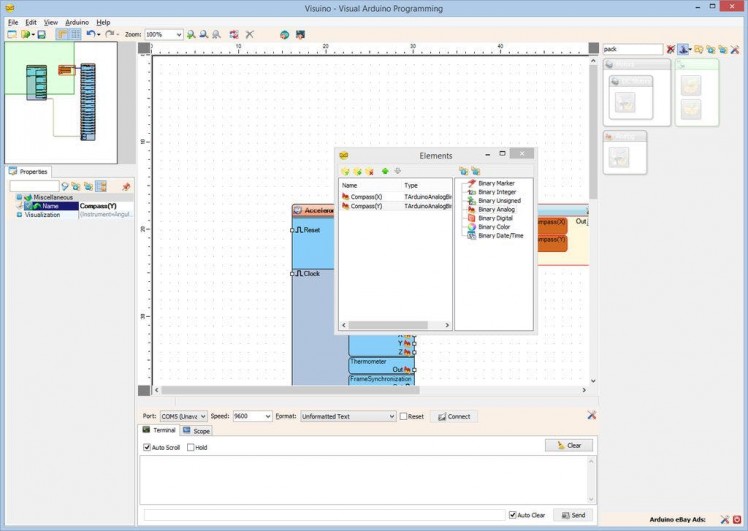Click the blue Zoom Out magnifier
748x531 pixels.
204,34
